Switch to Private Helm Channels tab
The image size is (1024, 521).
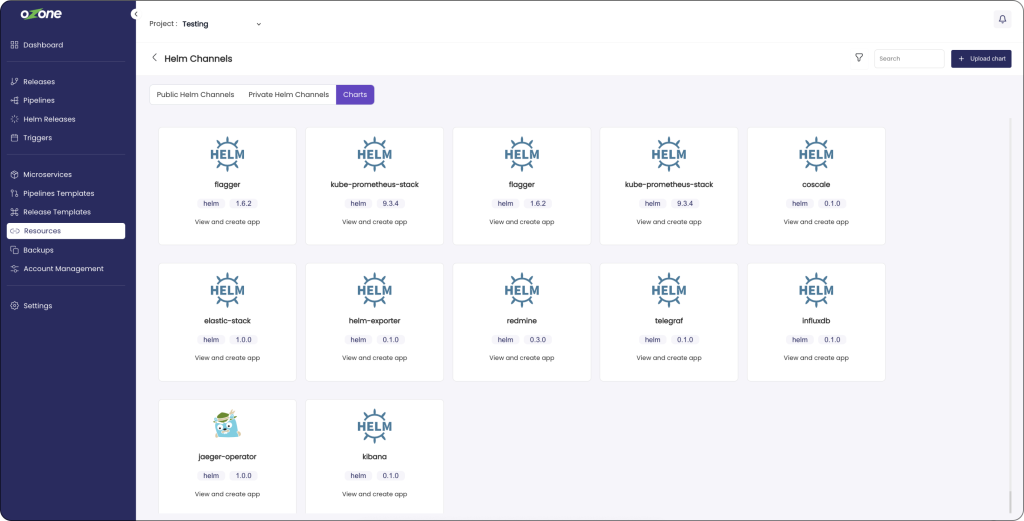pos(288,95)
